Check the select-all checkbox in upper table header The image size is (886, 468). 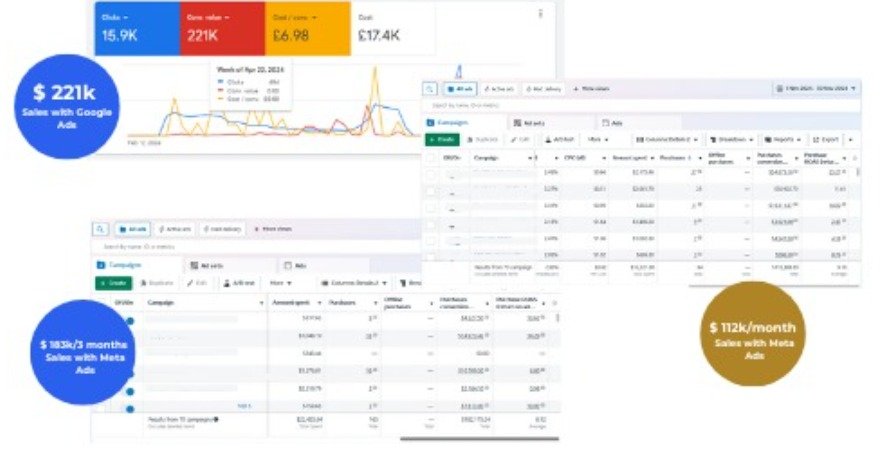click(x=431, y=158)
